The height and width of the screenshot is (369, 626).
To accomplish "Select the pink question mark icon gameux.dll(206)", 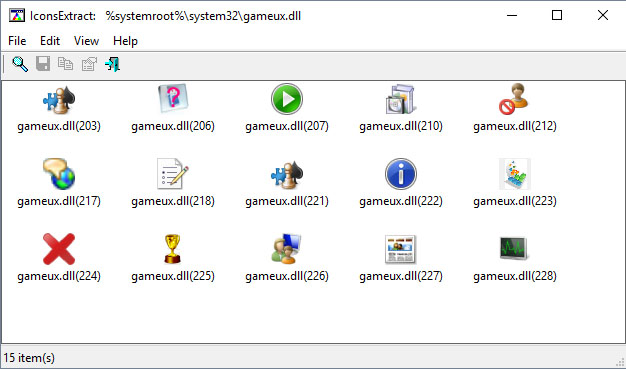I will (x=173, y=99).
